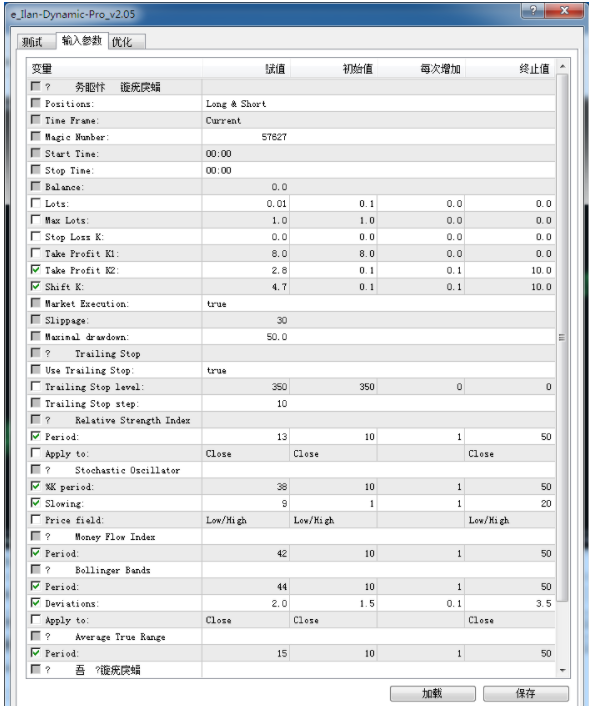Select the Trailing Stop section header row
Image resolution: width=589 pixels, height=706 pixels.
pyautogui.click(x=291, y=353)
